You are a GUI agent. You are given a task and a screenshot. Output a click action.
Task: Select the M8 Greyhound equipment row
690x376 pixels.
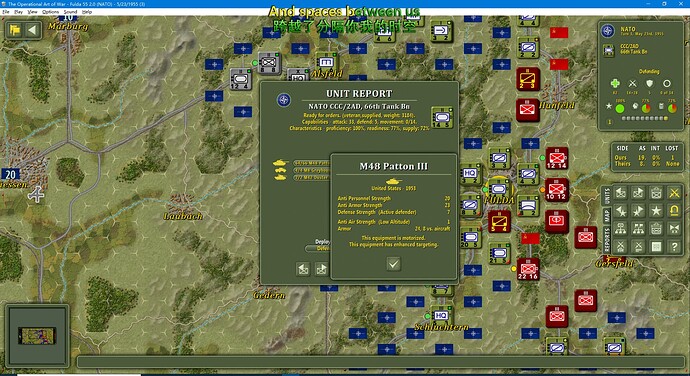(x=312, y=170)
